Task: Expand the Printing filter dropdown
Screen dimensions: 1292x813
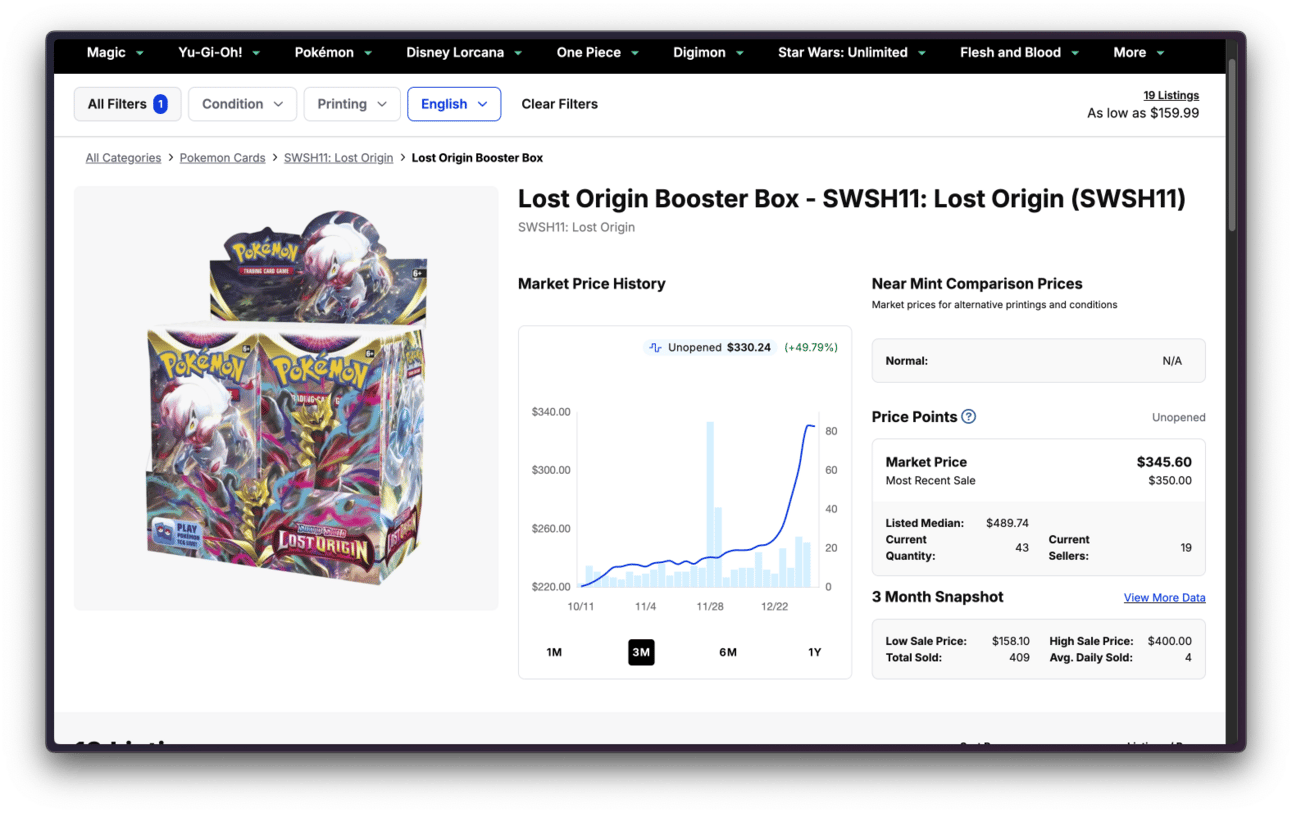Action: pos(351,104)
